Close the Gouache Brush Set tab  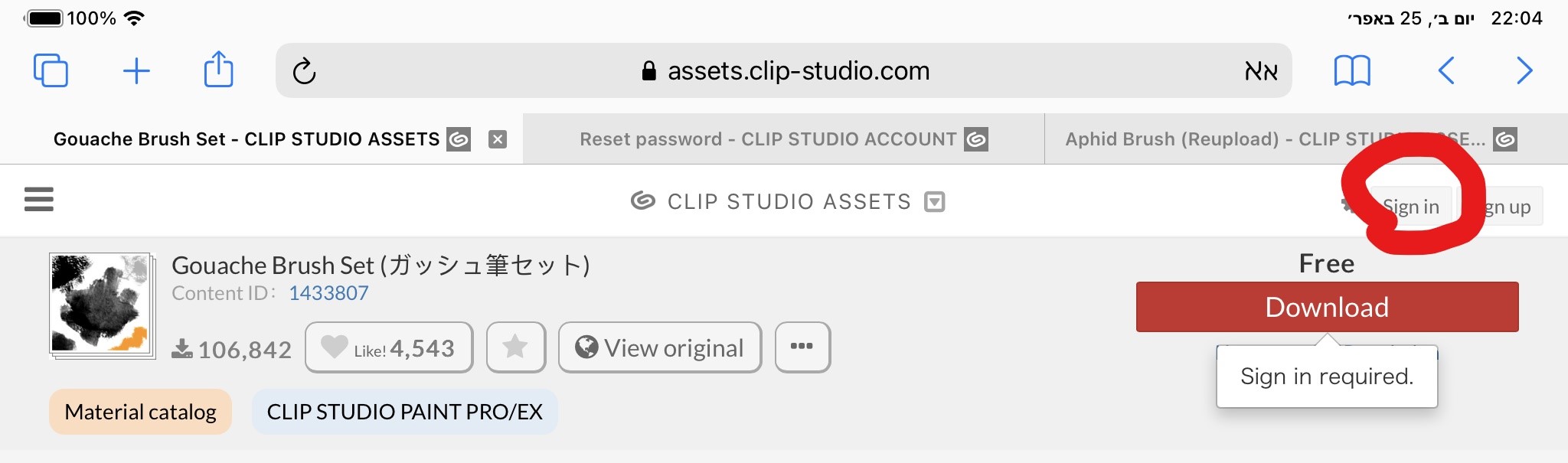coord(498,139)
